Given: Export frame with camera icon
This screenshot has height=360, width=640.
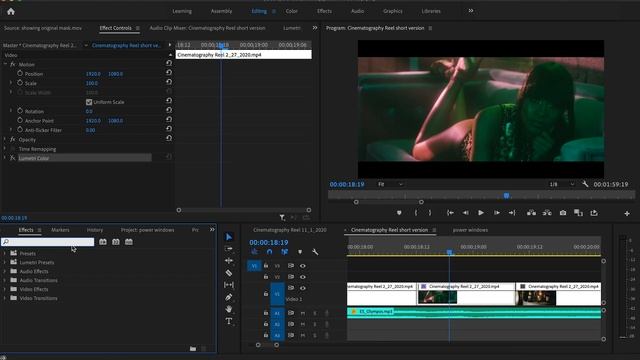Looking at the screenshot, I should (x=563, y=213).
